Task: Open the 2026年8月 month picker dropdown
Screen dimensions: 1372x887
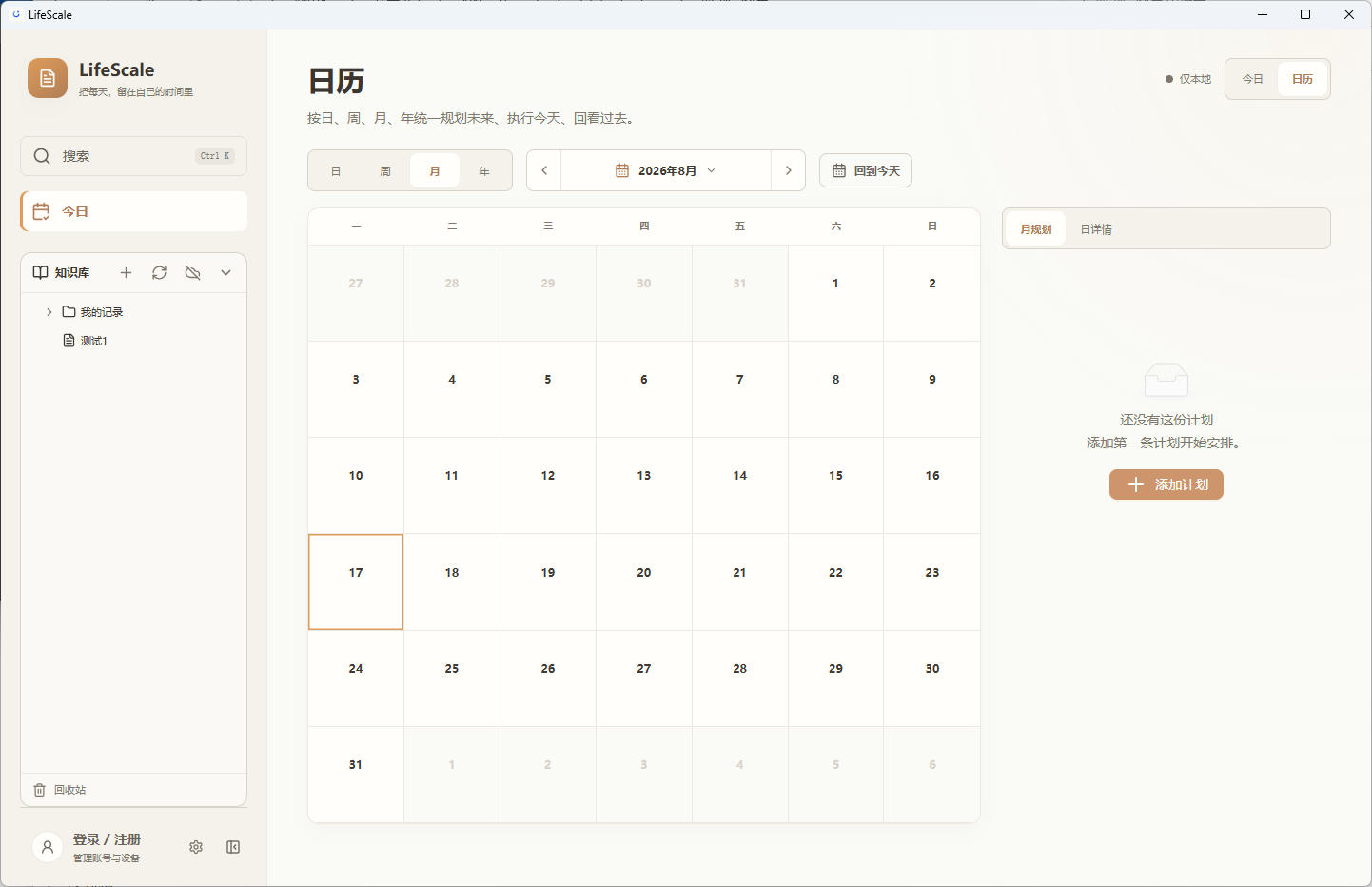Action: [666, 170]
